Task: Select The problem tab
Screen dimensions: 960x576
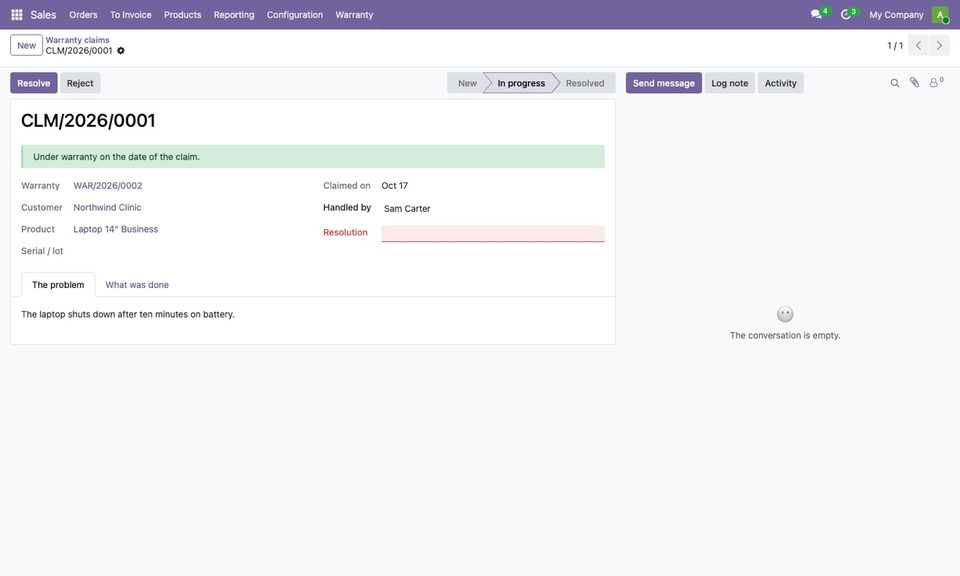Action: (58, 285)
